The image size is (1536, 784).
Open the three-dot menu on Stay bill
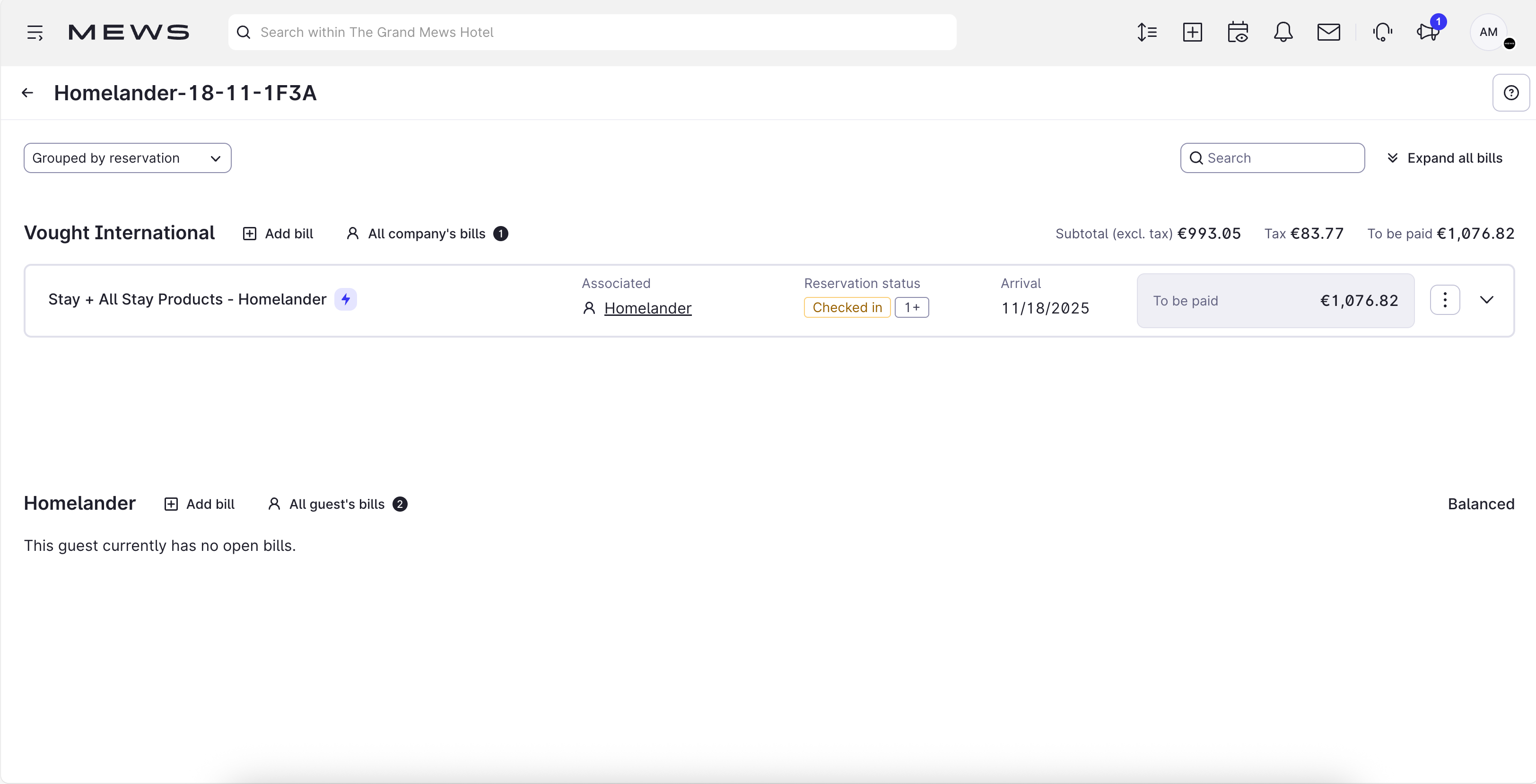click(x=1445, y=300)
